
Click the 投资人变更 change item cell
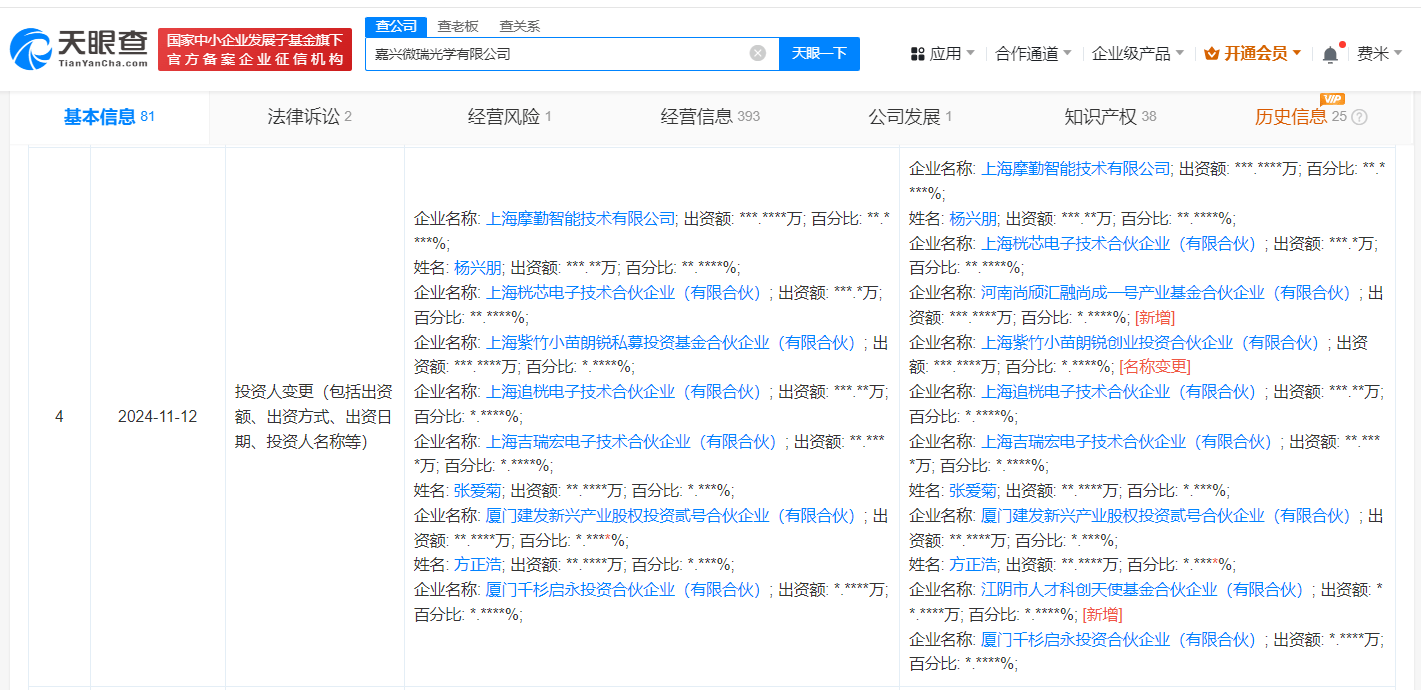(x=314, y=417)
